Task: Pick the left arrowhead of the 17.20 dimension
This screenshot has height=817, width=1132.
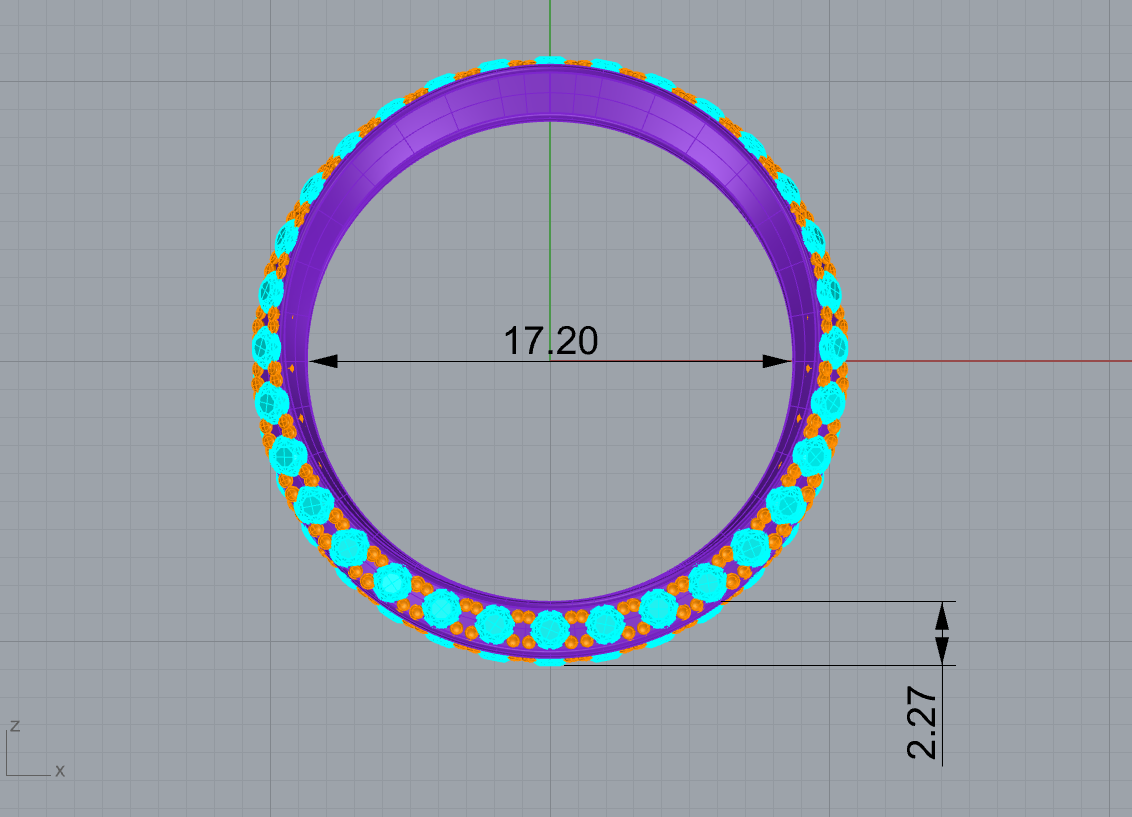Action: click(323, 361)
